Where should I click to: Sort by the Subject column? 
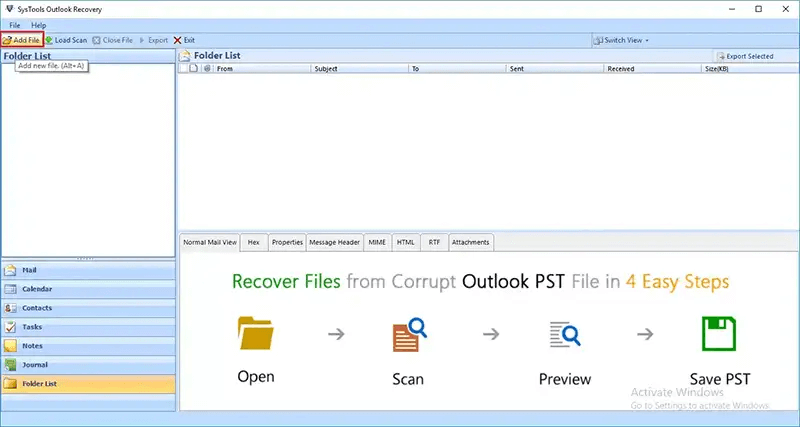click(359, 68)
